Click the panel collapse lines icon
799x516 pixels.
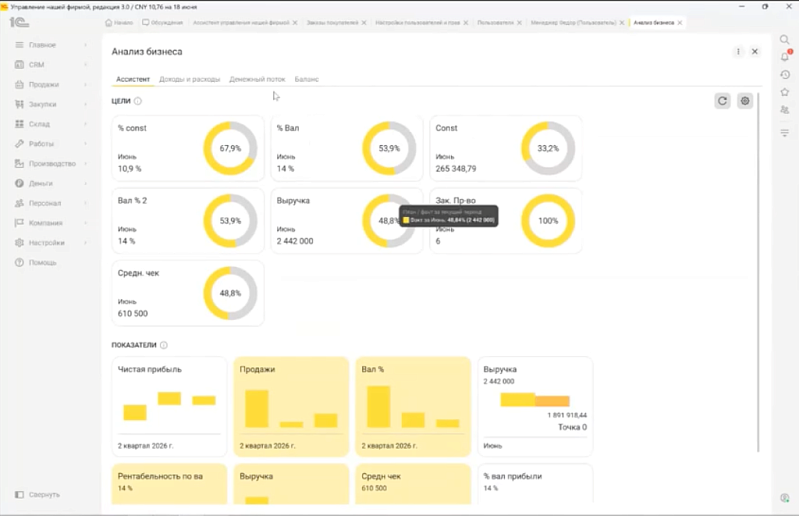(x=785, y=133)
